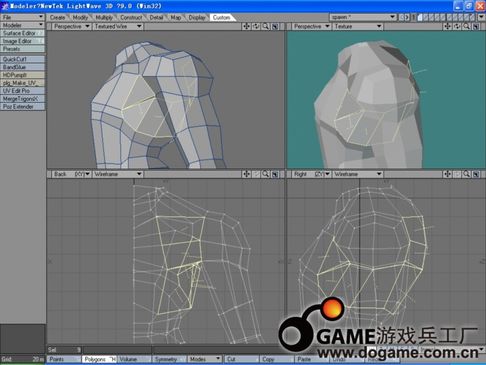Screen dimensions: 486x365
Task: Click the rotate icon in Texture perspective viewport
Action: (457, 26)
